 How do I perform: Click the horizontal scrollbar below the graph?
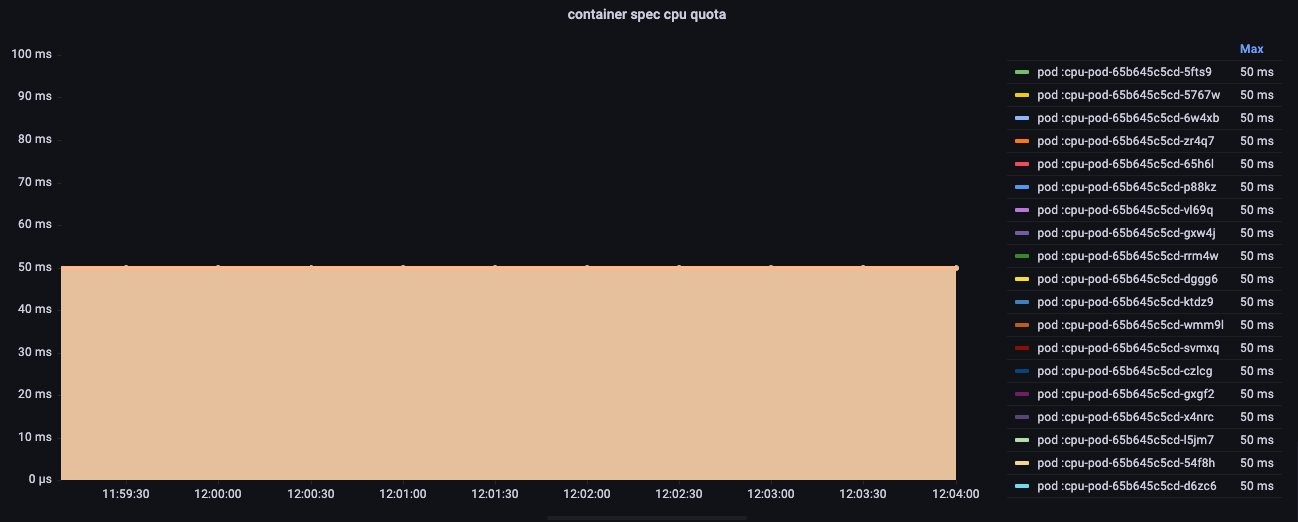coord(648,517)
